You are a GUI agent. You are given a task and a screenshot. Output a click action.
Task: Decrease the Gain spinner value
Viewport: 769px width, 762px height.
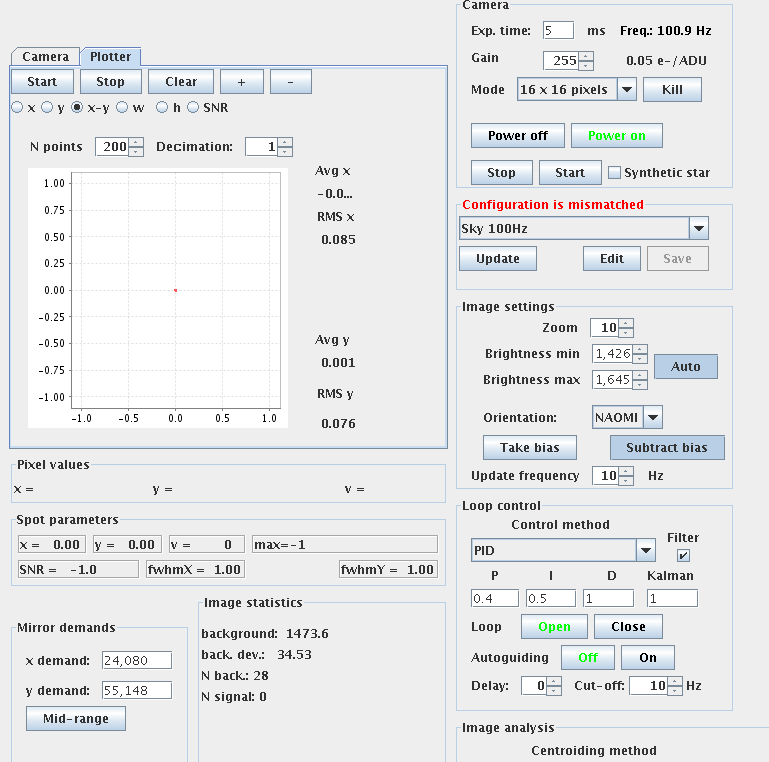tap(586, 66)
